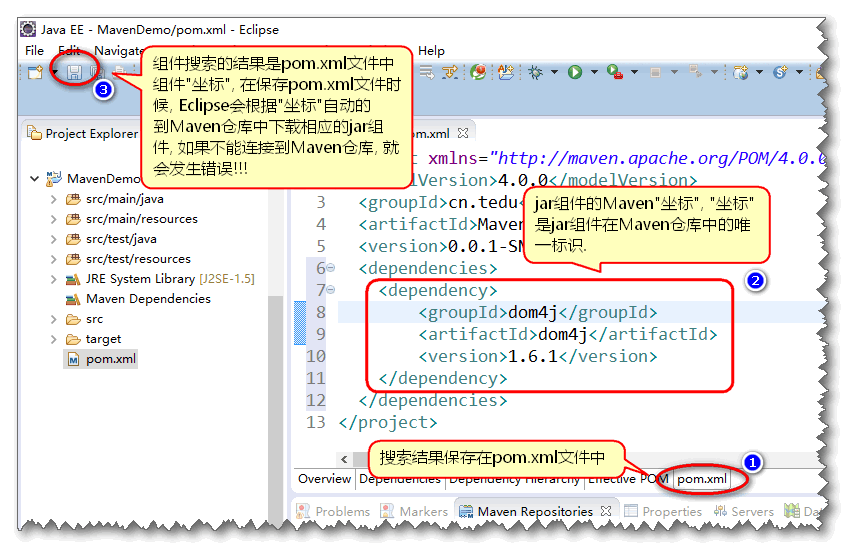This screenshot has width=853, height=555.
Task: Collapse the MavenDemo project node
Action: pos(35,178)
